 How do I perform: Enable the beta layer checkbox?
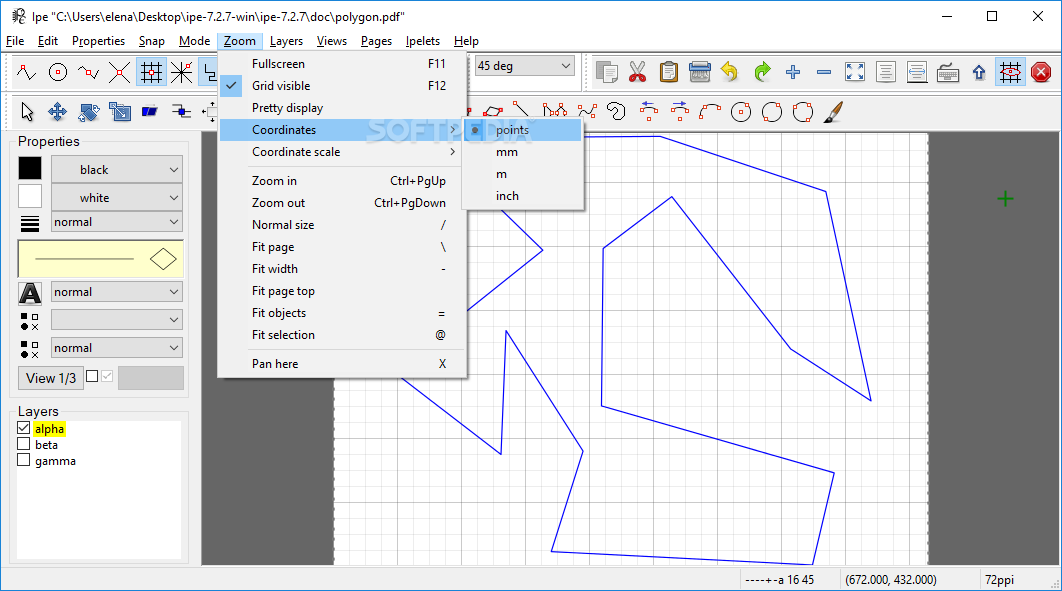coord(24,444)
